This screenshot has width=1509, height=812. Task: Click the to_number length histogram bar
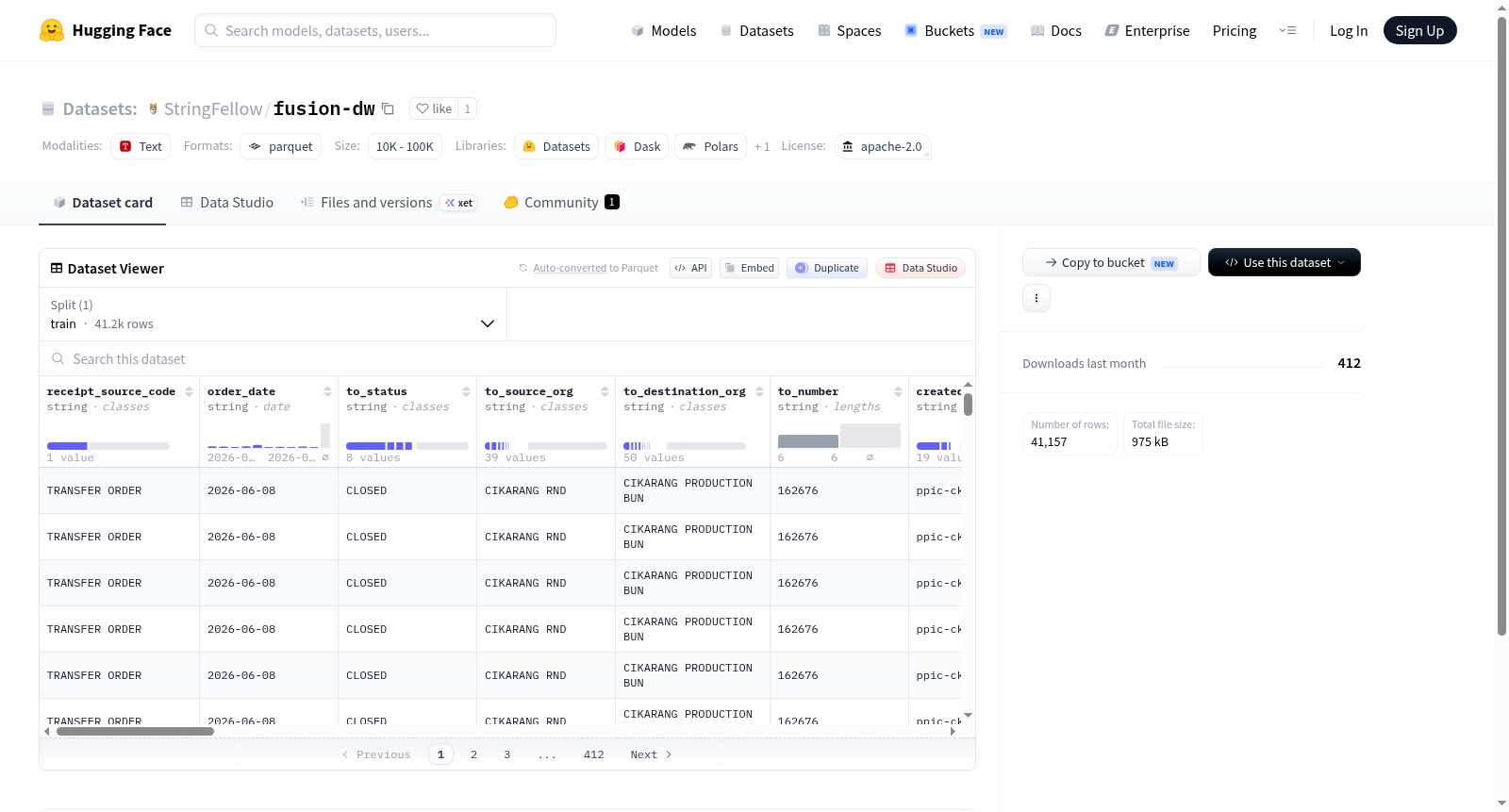[808, 440]
